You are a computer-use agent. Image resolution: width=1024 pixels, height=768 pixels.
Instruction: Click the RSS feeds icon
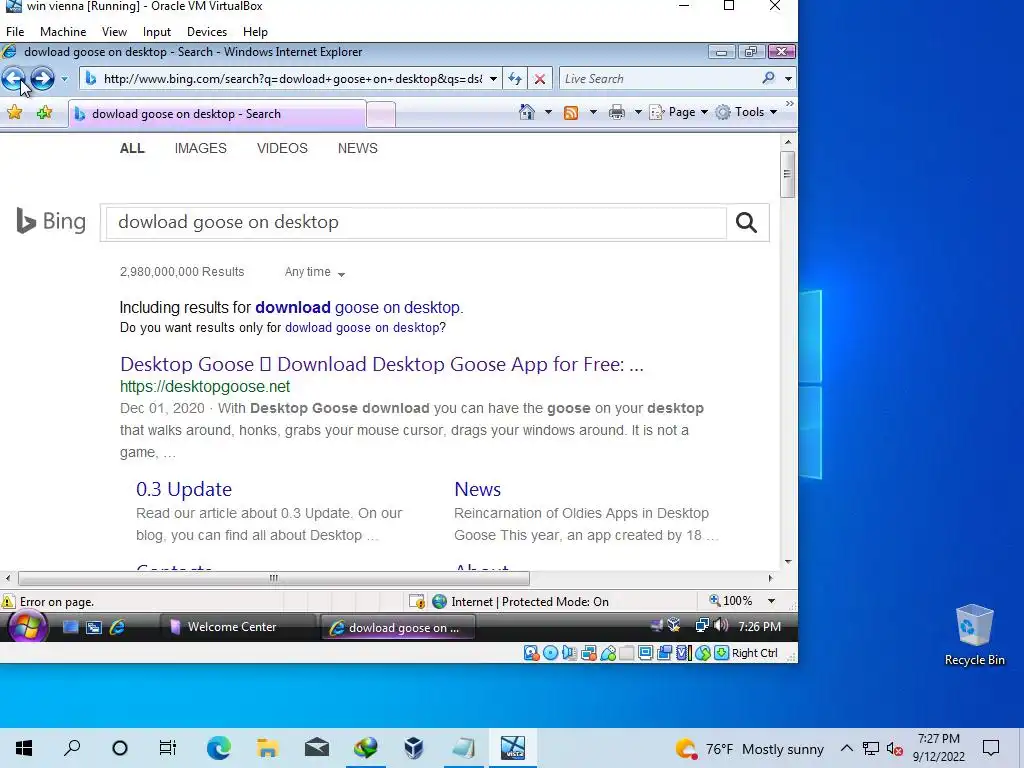(x=571, y=112)
